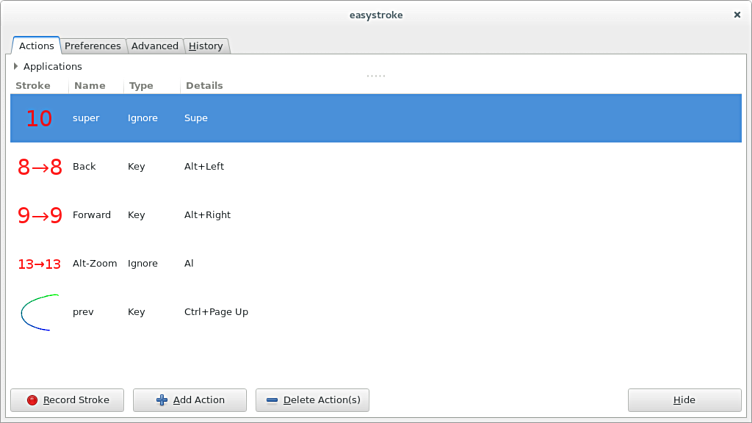Go to the History tab
Image resolution: width=752 pixels, height=423 pixels.
206,46
